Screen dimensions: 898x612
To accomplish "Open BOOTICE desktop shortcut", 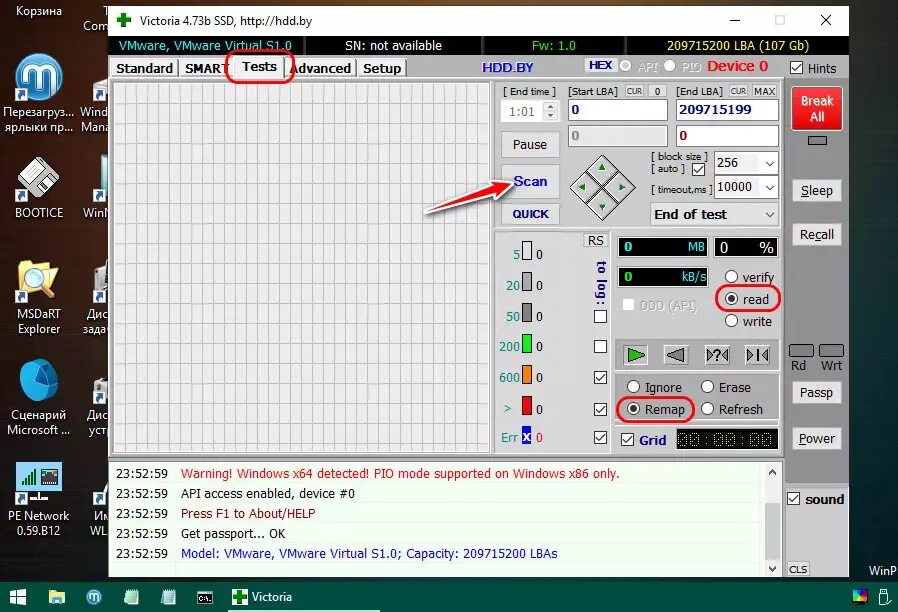I will point(38,188).
